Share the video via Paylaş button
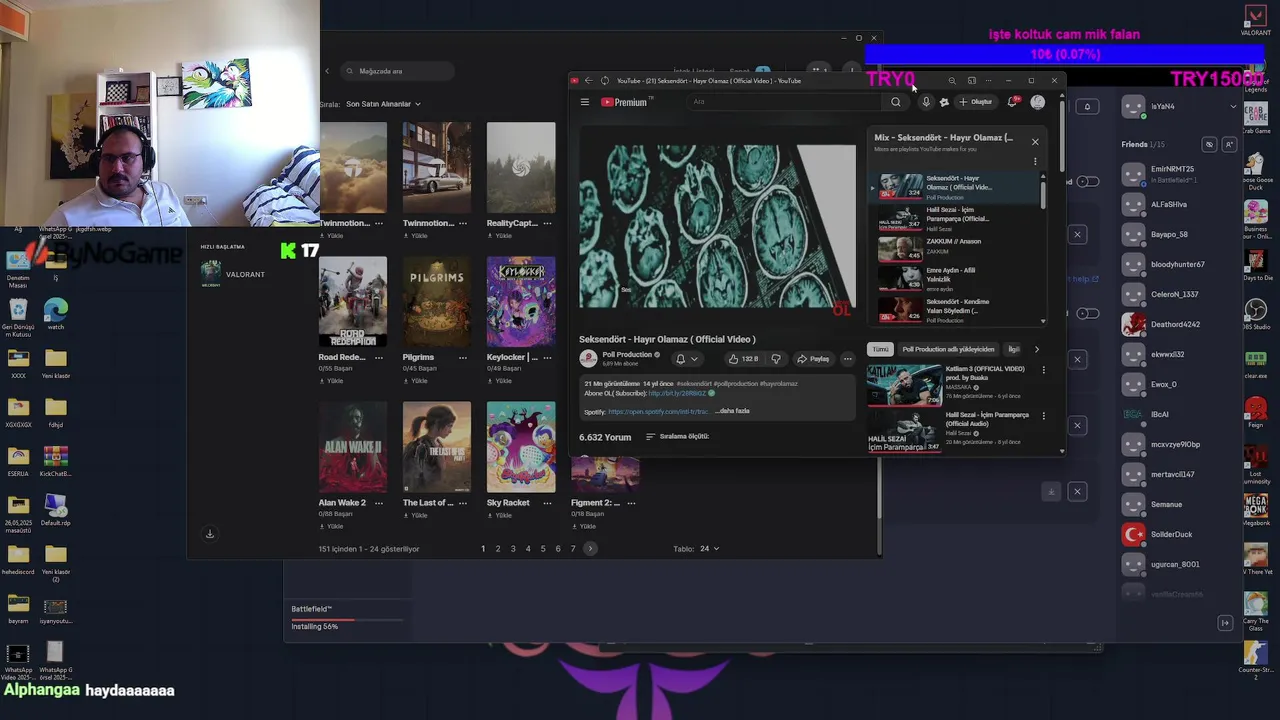 tap(814, 359)
